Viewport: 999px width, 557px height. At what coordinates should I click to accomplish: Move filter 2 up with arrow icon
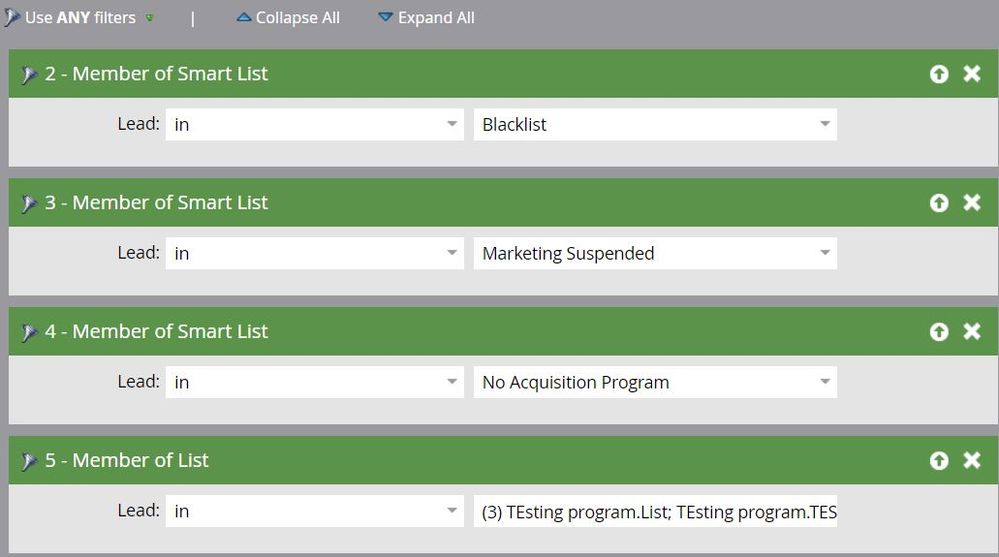(x=938, y=74)
